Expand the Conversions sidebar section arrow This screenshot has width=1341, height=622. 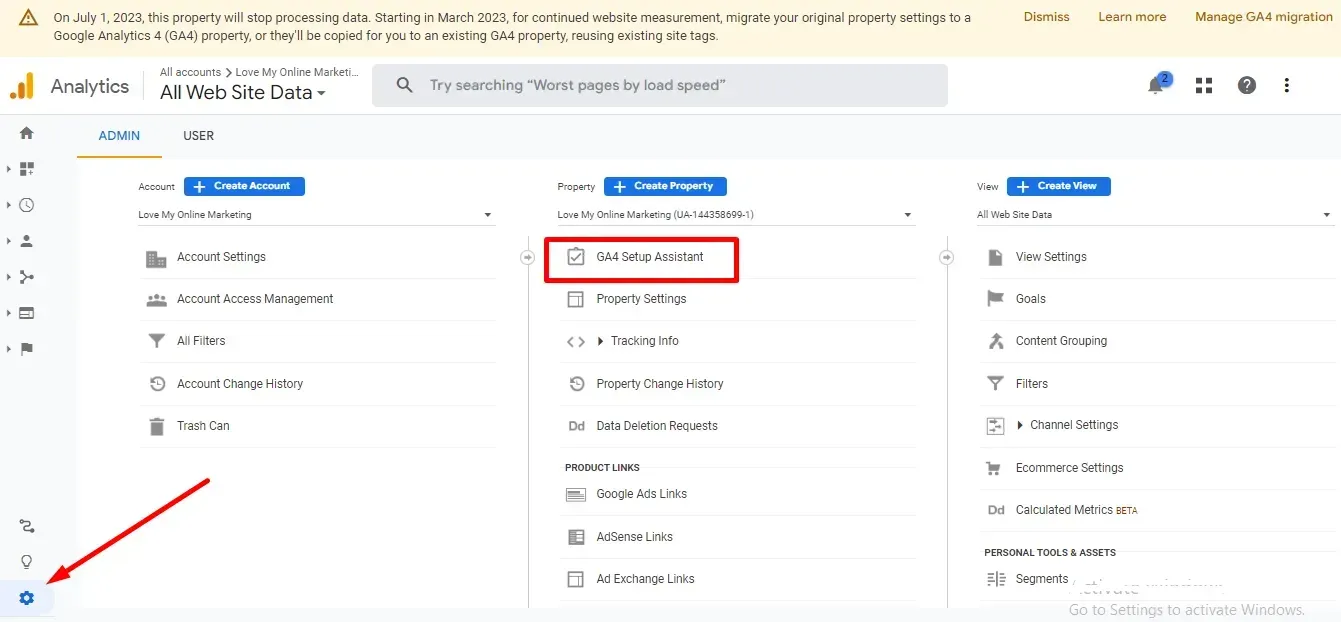pyautogui.click(x=8, y=349)
